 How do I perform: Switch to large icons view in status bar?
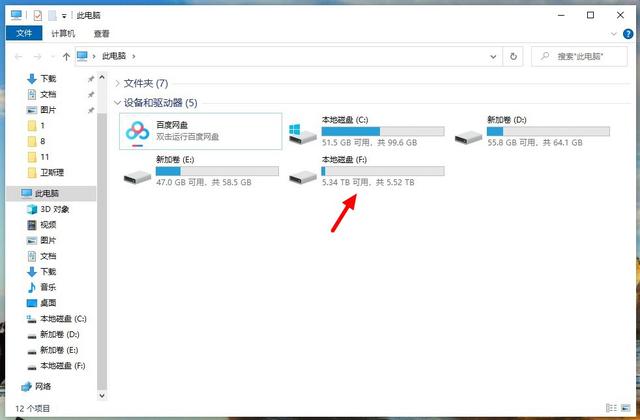point(625,408)
